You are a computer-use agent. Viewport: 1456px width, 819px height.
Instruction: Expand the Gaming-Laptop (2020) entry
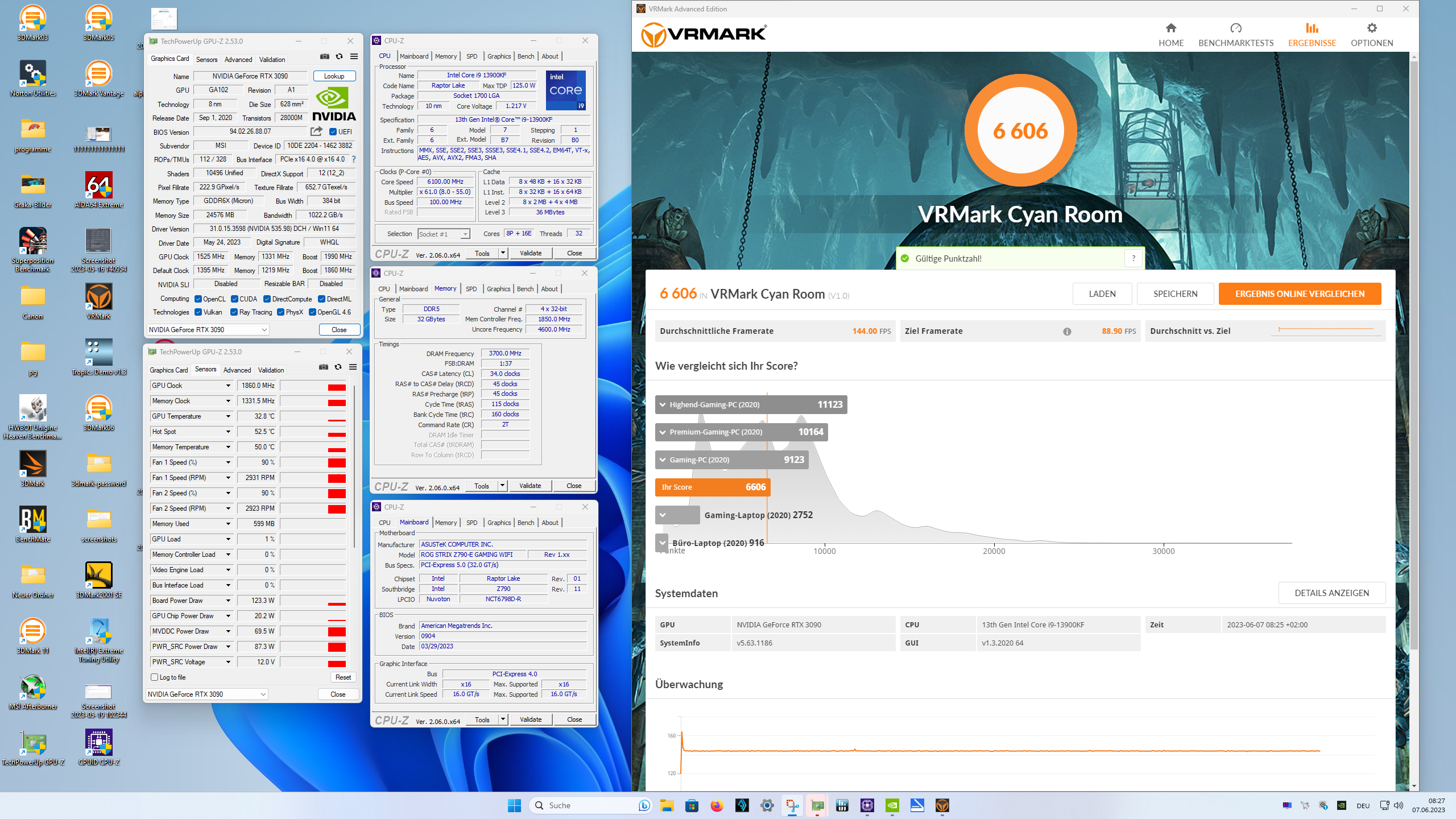pyautogui.click(x=663, y=515)
